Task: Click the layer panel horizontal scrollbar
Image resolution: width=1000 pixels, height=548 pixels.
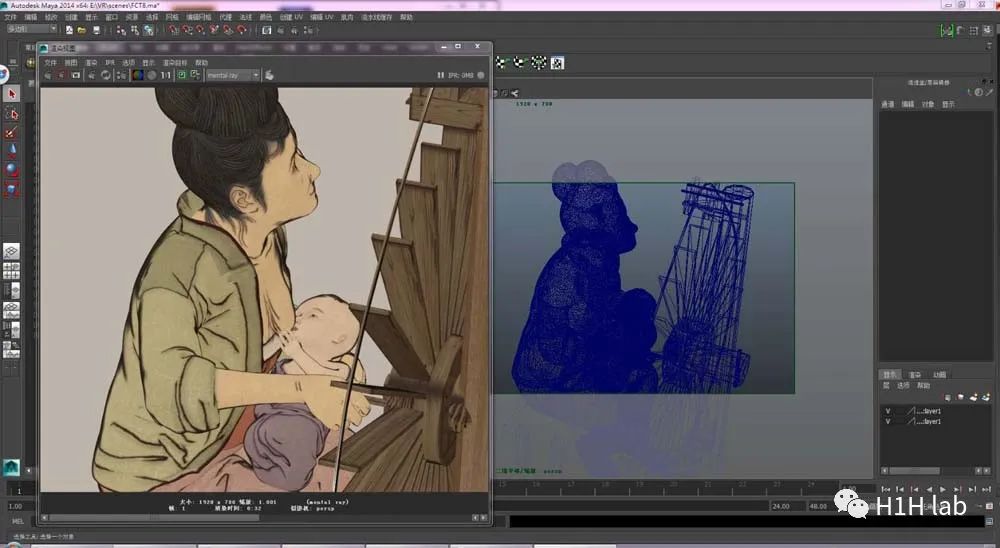Action: point(913,471)
